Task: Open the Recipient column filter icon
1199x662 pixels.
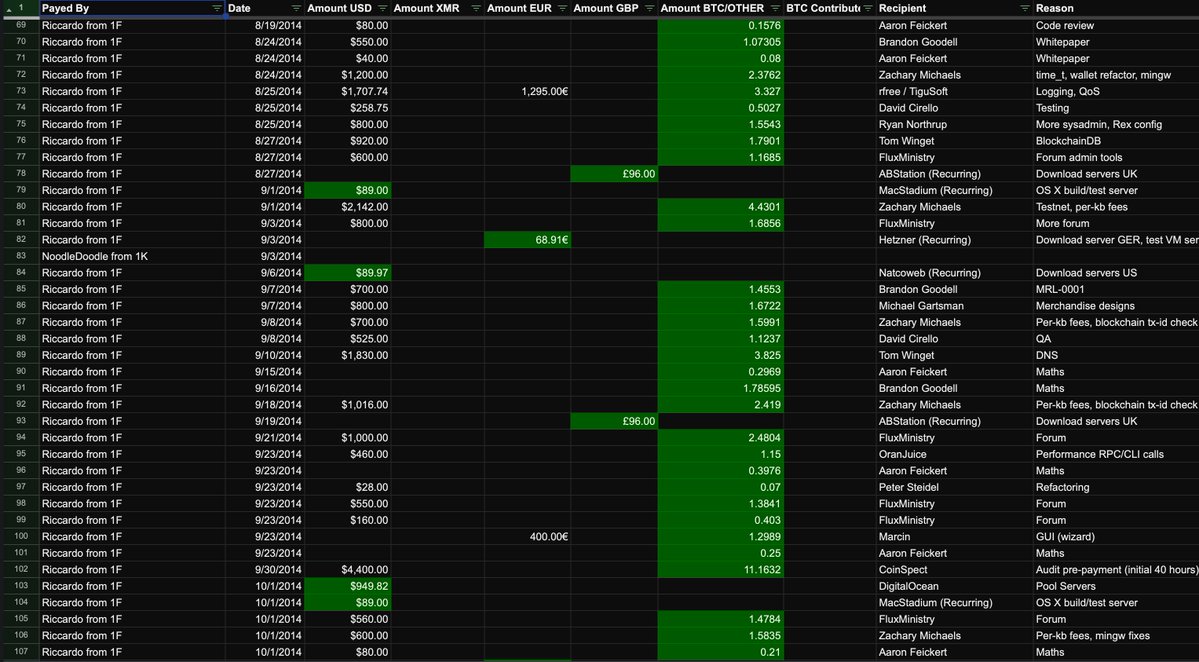Action: 1025,8
